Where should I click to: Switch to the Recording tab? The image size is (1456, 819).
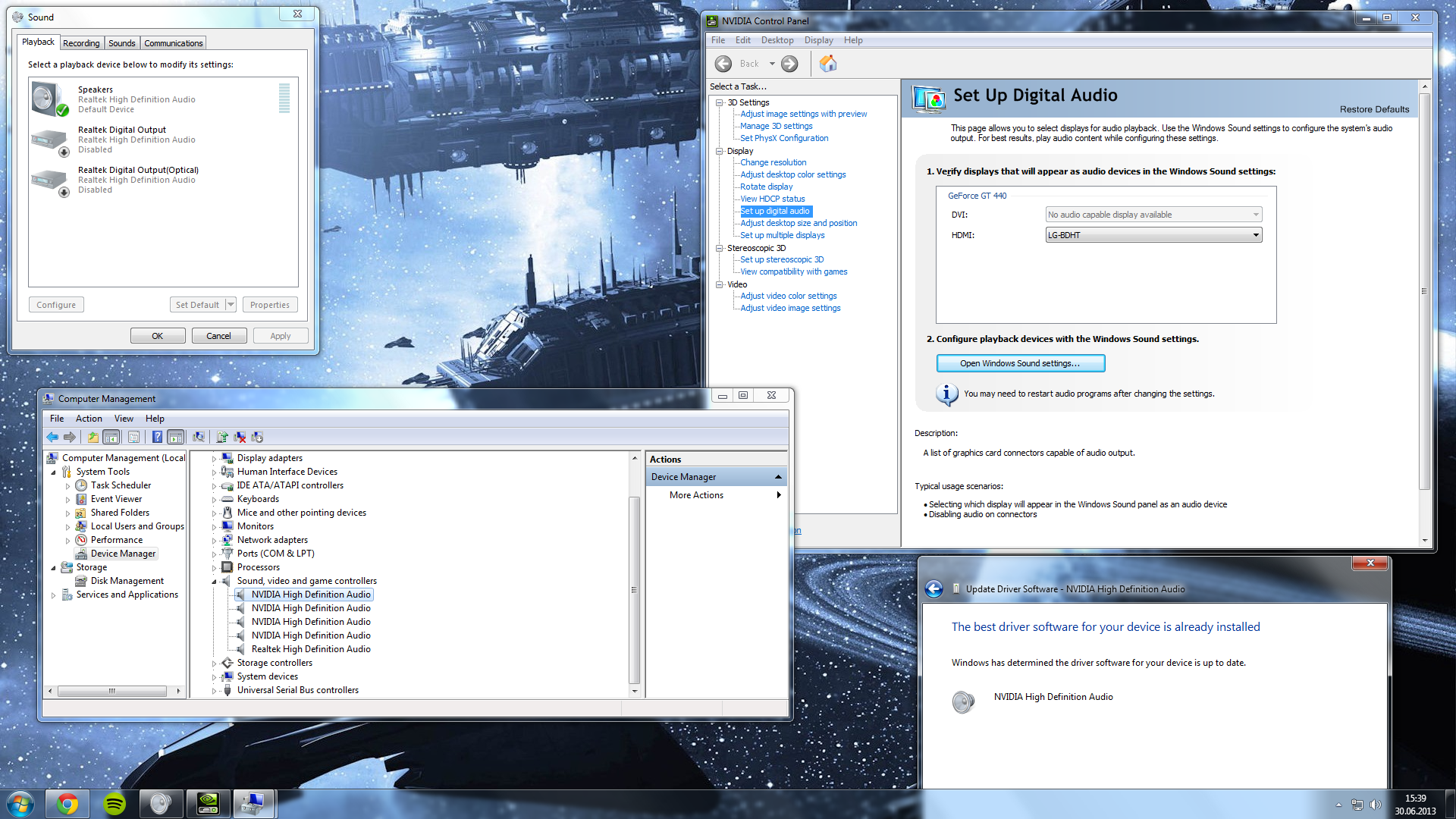[x=81, y=43]
